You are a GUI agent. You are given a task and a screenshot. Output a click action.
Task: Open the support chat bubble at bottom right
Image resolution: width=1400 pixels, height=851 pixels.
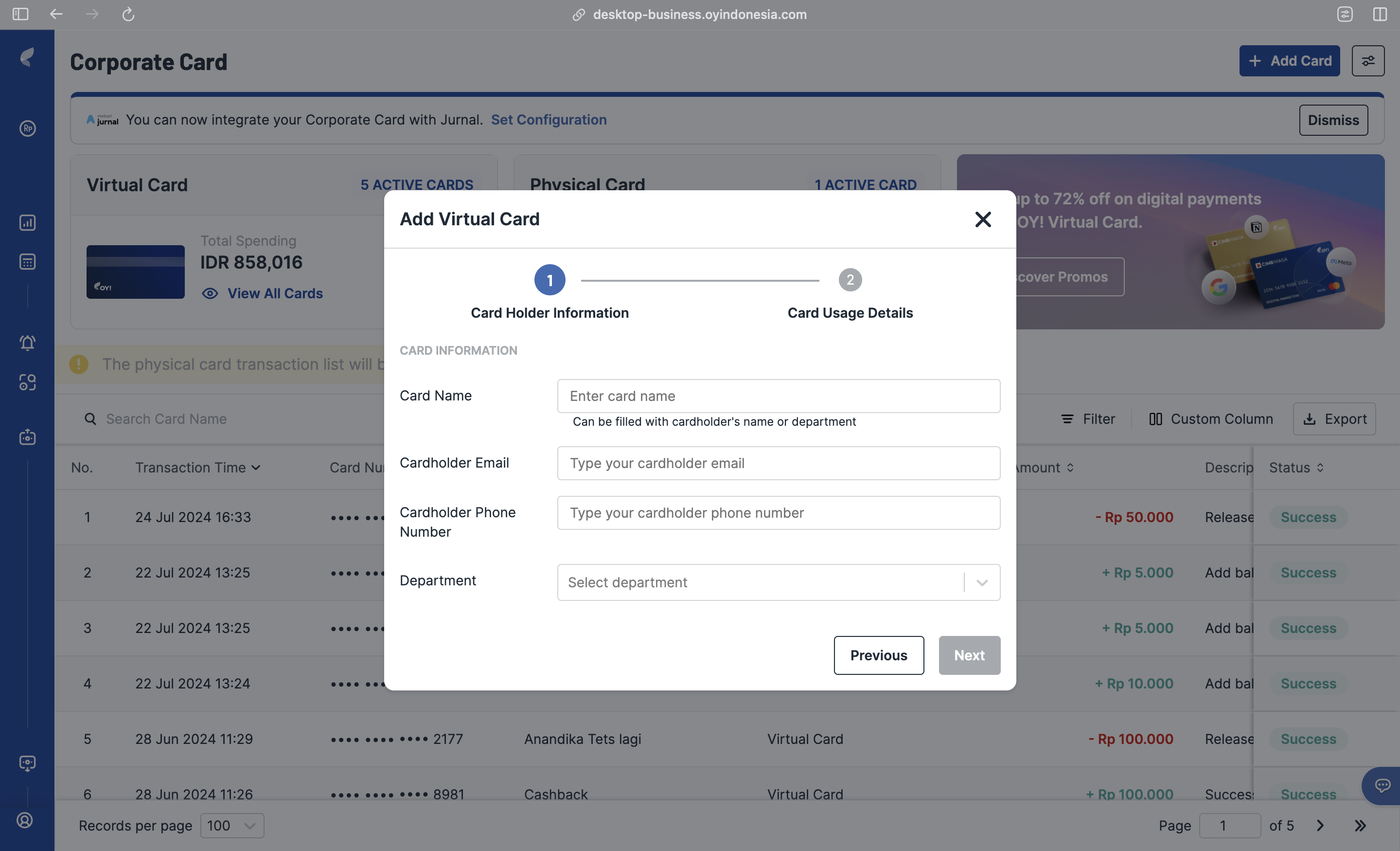coord(1382,786)
